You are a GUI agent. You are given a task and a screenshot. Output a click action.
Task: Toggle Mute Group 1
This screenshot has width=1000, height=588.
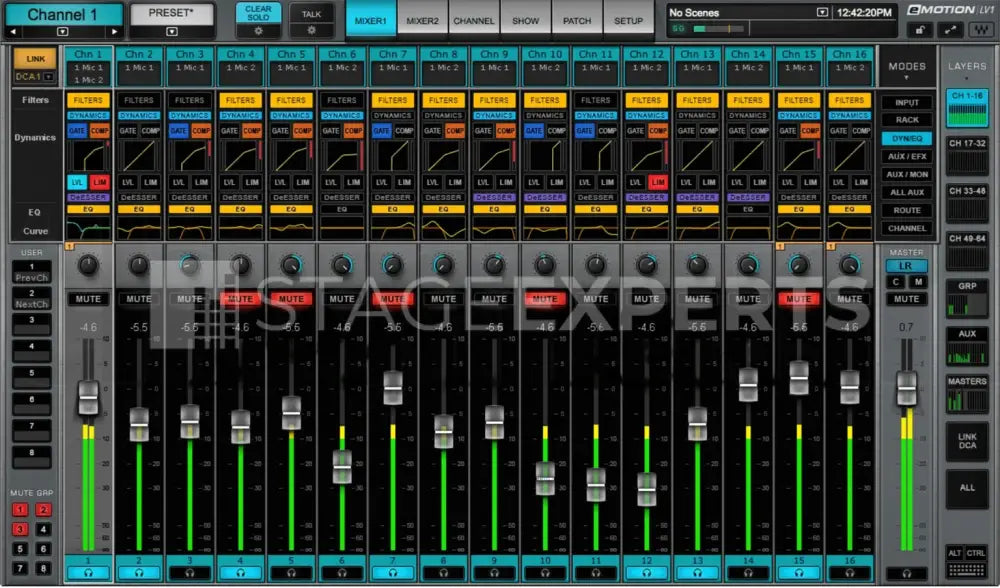20,510
